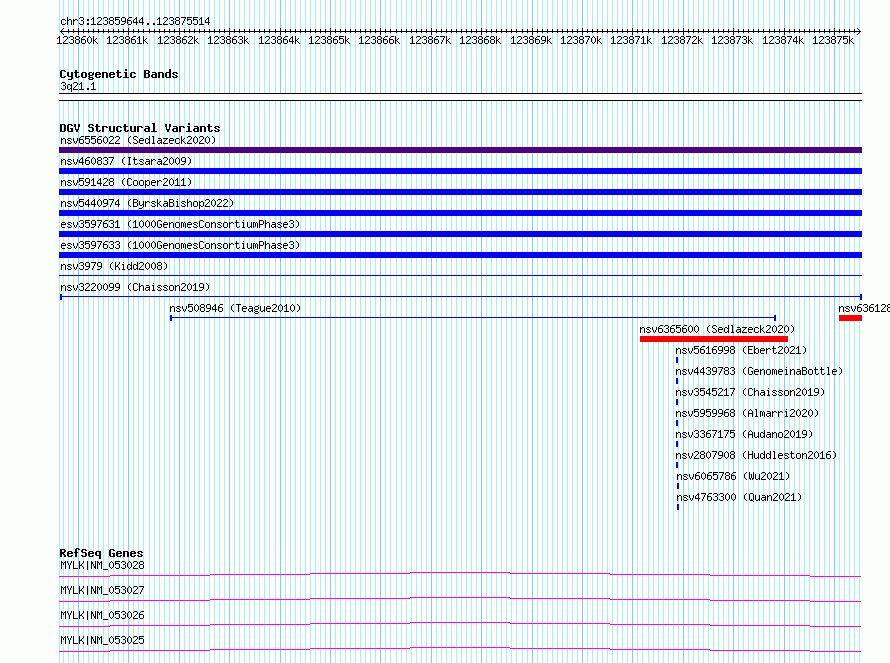
Task: Click esv3597631 (1000GenomesConsortiumPhase3) label
Action: pyautogui.click(x=180, y=224)
